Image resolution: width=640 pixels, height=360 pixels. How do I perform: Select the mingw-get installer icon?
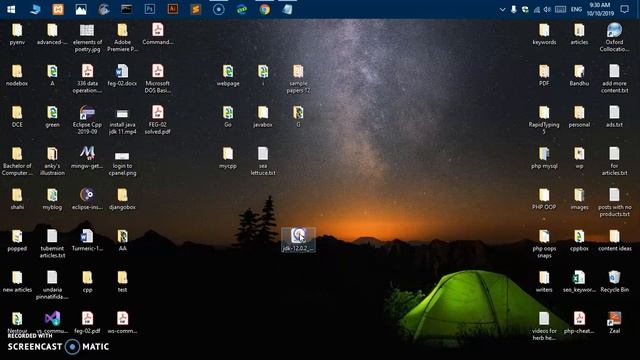(87, 158)
